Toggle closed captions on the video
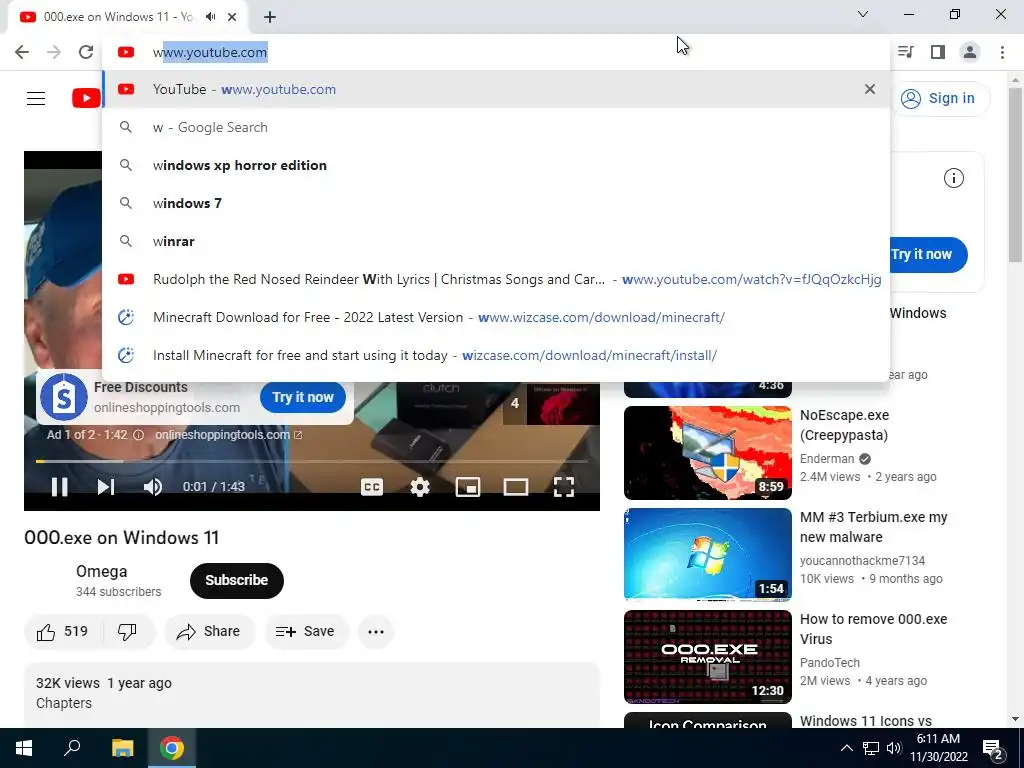The height and width of the screenshot is (768, 1024). pyautogui.click(x=372, y=487)
